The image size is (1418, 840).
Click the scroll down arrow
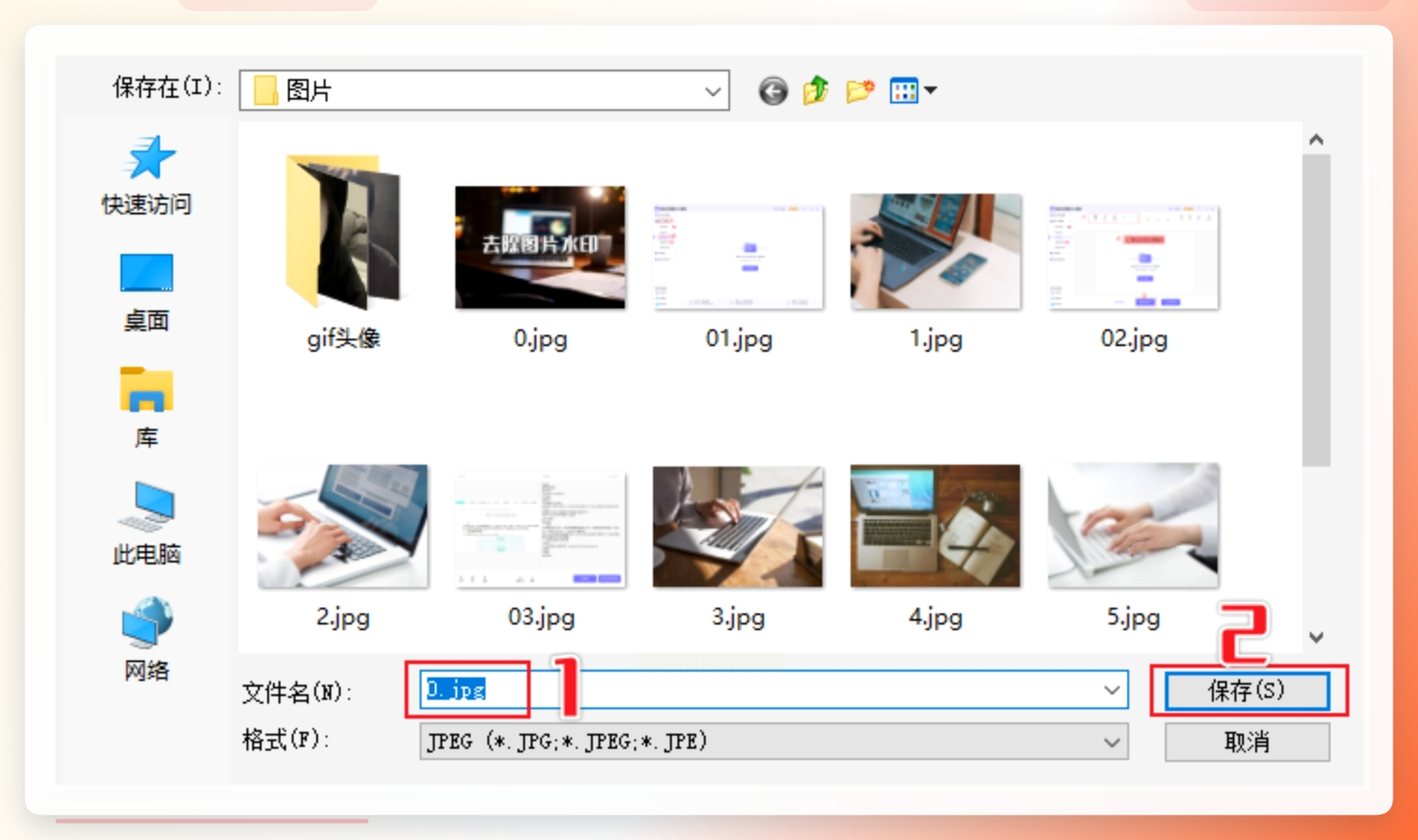click(x=1316, y=638)
